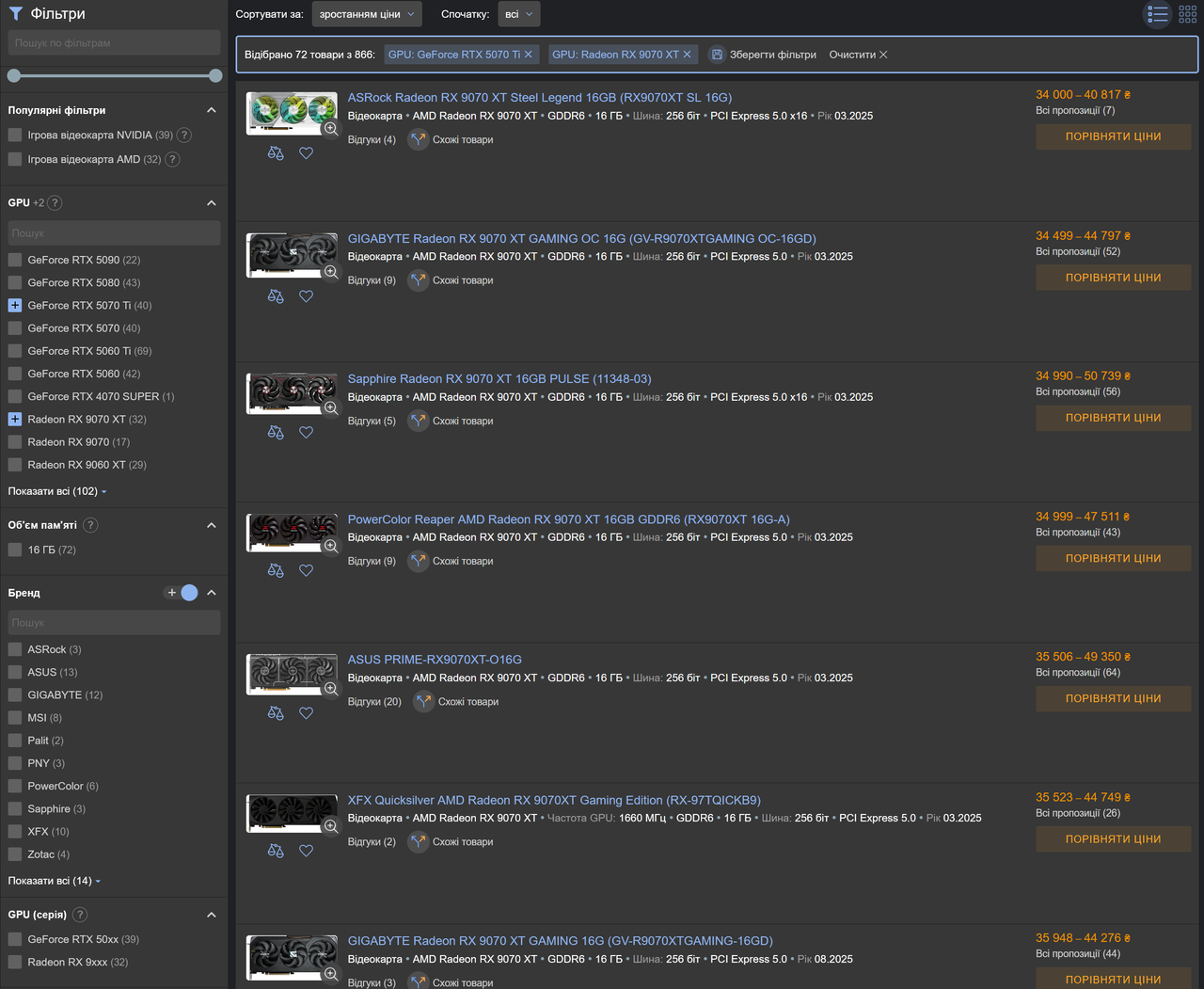Check GeForce RTX 5090 filter
1204x989 pixels.
pos(15,260)
